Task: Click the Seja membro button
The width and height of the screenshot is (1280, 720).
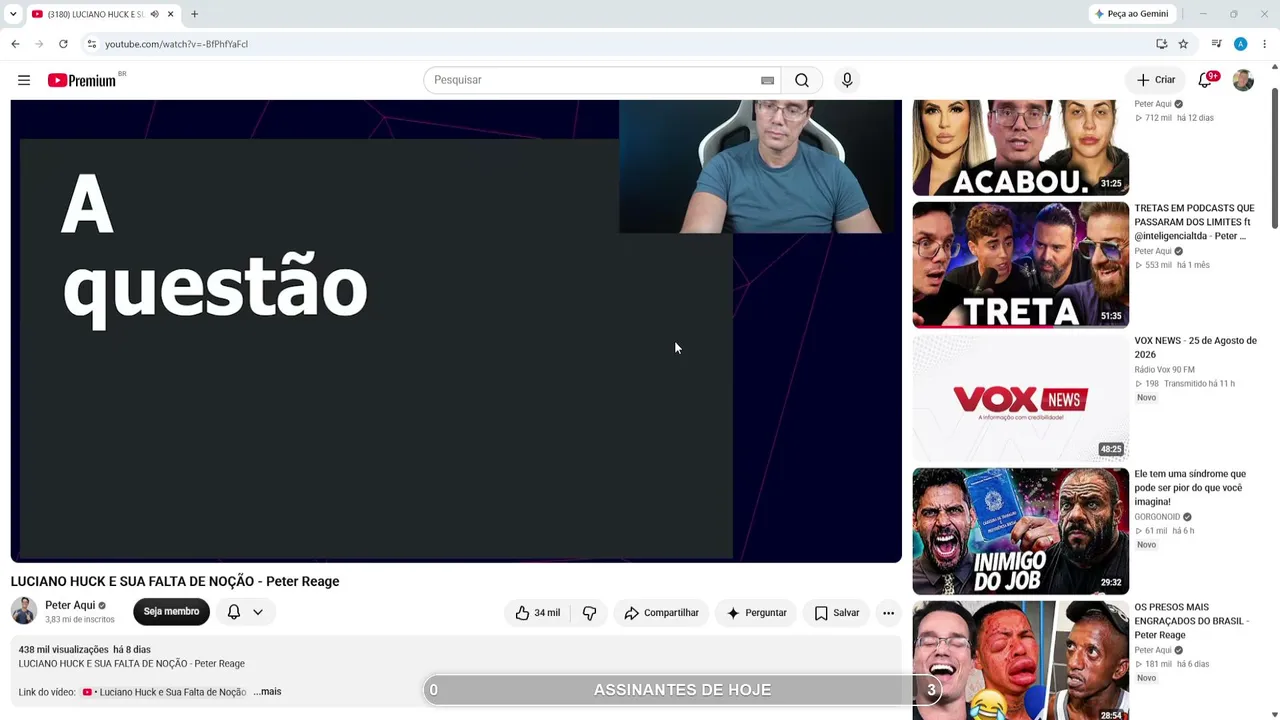Action: pos(171,612)
